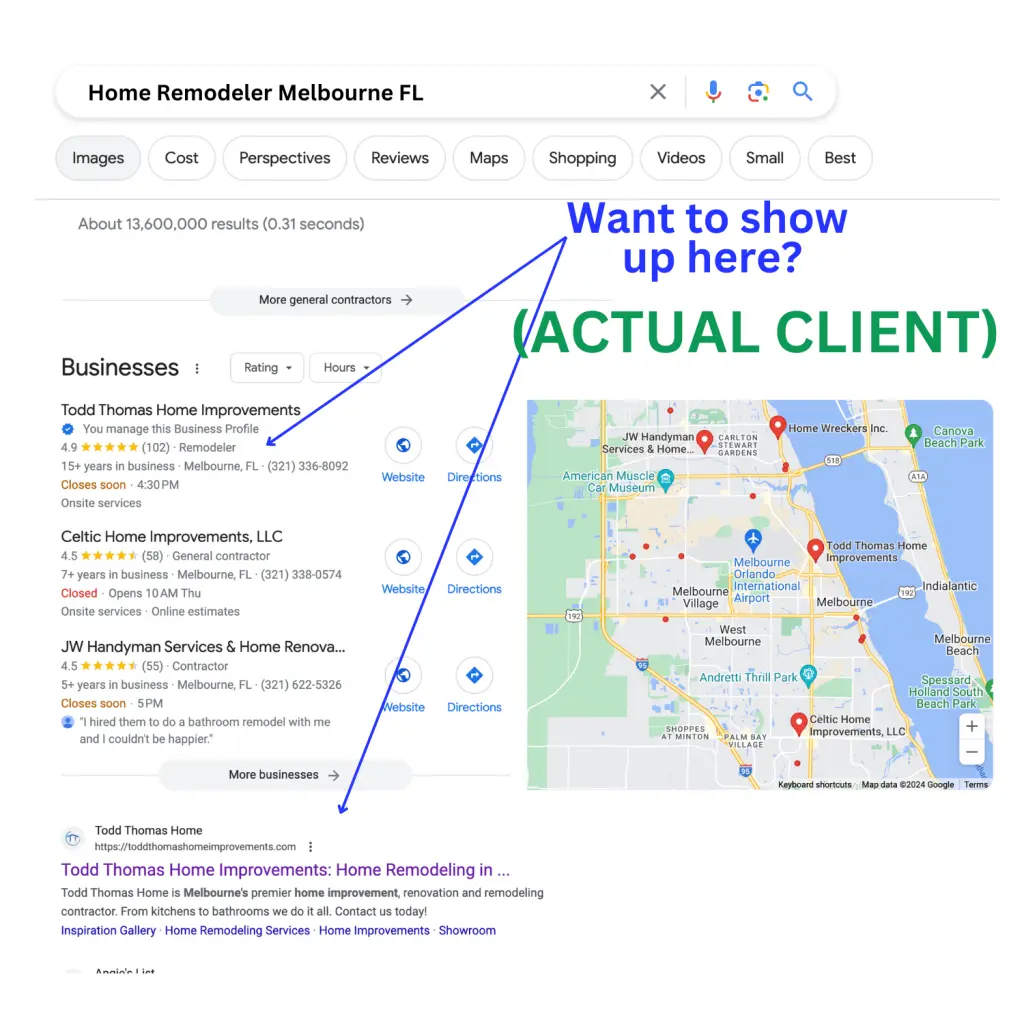Screen dimensions: 1024x1024
Task: Click the Todd Thomas Home site favicon
Action: point(72,838)
